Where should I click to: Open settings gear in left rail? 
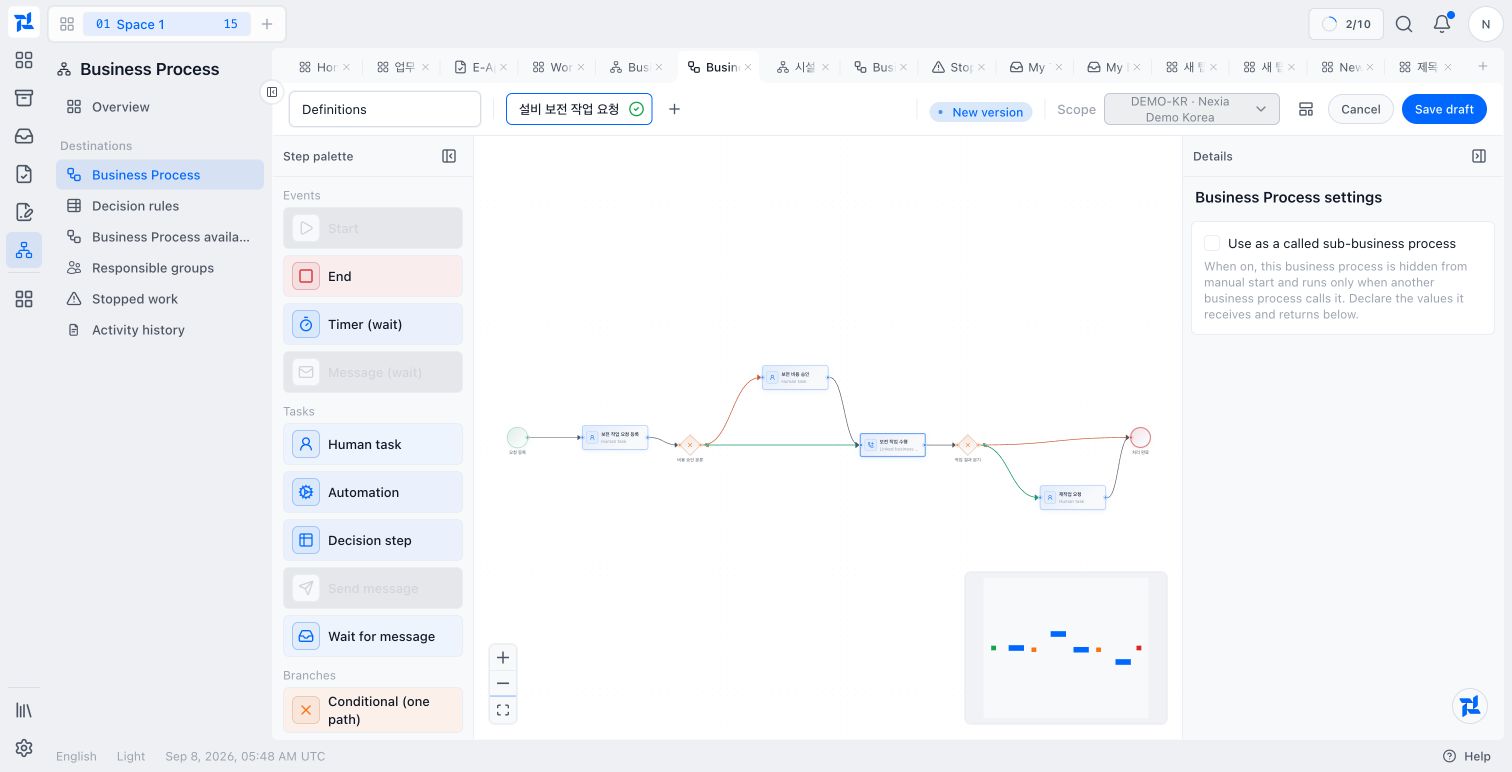[24, 748]
